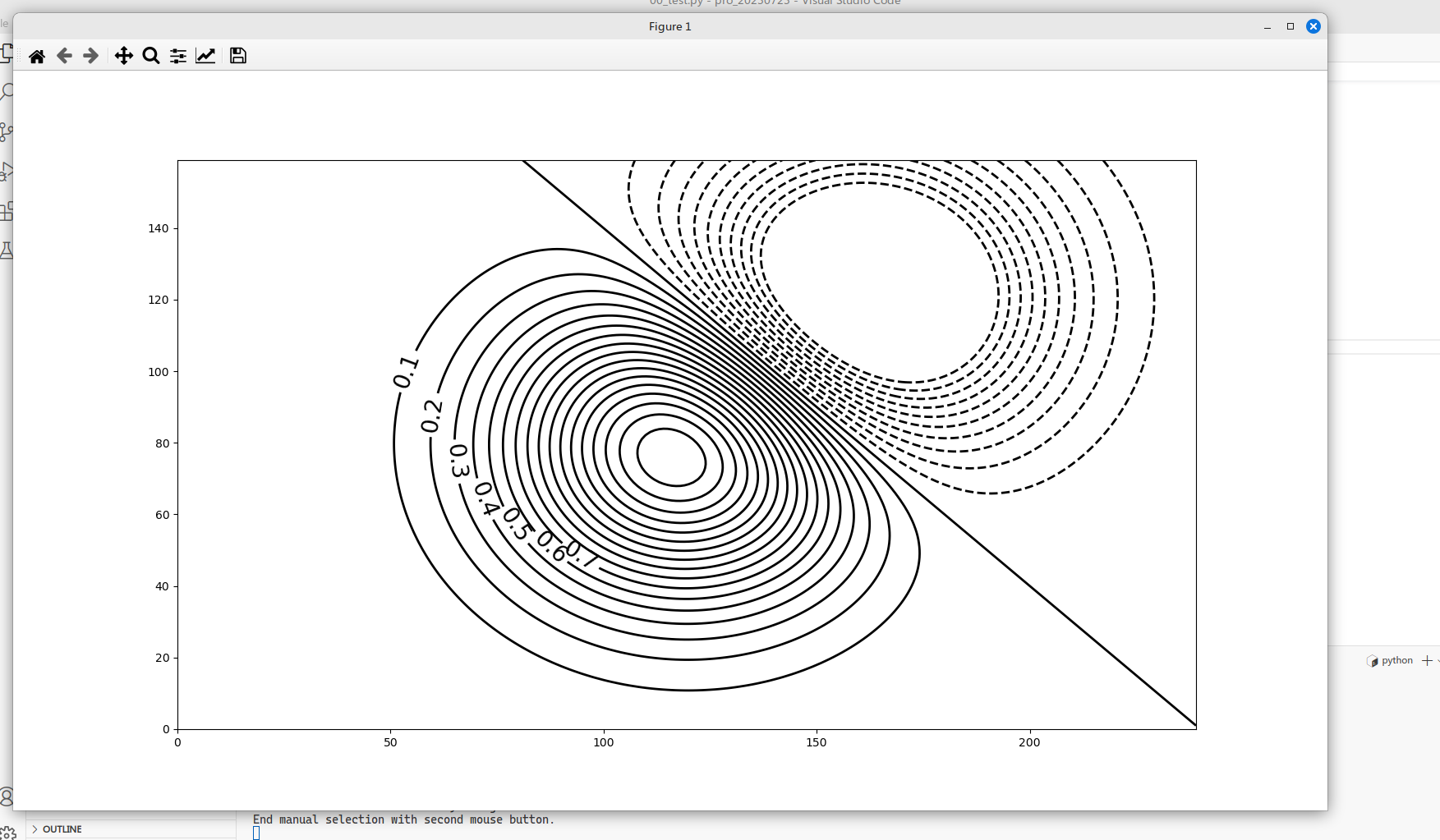Open VS Code Source Control view
Viewport: 1440px width, 840px height.
[6, 131]
